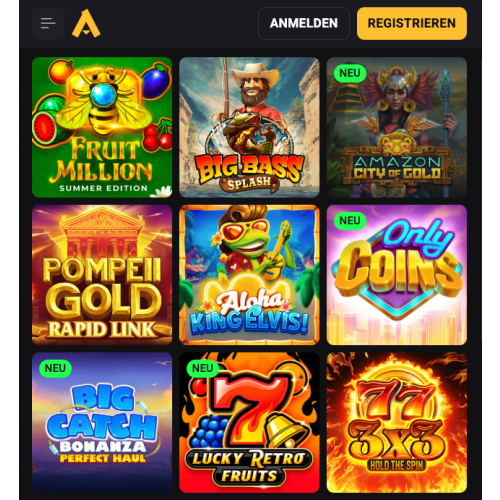Click NEU badge on Amazon City of Gold
Image resolution: width=500 pixels, height=500 pixels.
(x=350, y=73)
